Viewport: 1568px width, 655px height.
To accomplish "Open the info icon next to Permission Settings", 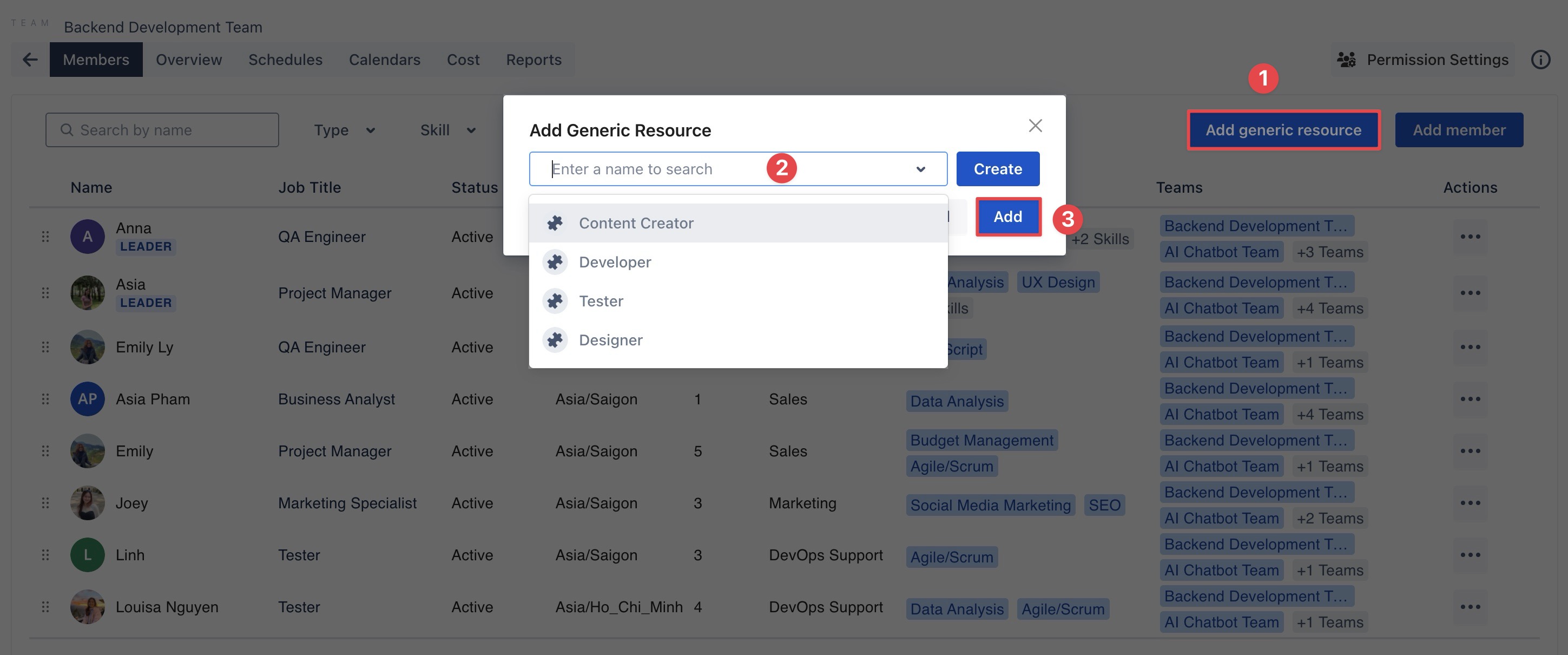I will click(1540, 60).
